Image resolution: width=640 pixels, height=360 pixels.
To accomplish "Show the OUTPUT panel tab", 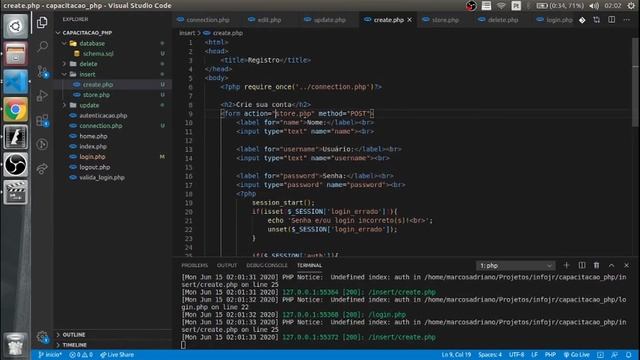I will [x=227, y=265].
